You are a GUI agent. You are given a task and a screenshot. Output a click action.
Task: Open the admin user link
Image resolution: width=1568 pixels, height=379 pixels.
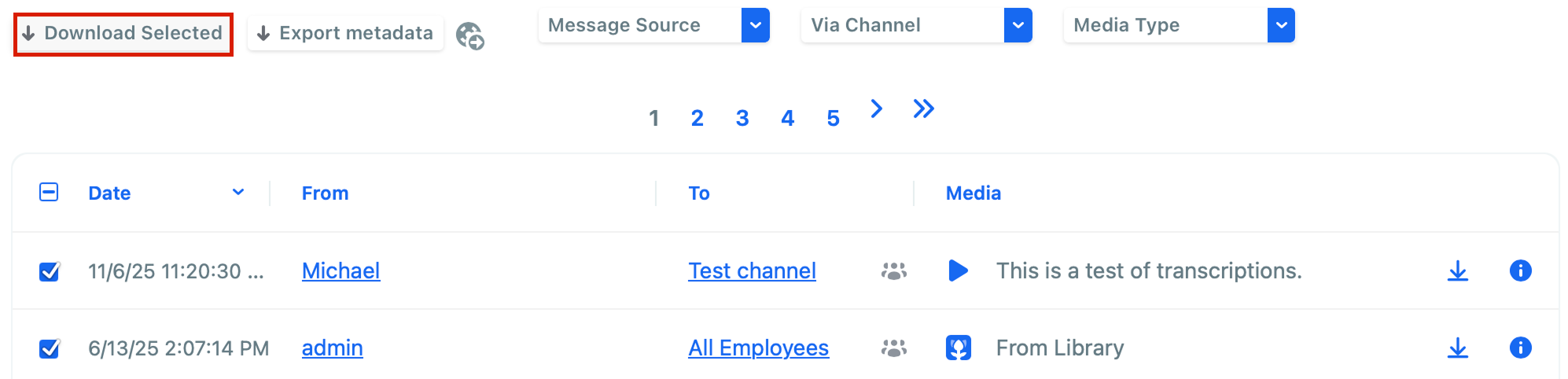point(333,348)
